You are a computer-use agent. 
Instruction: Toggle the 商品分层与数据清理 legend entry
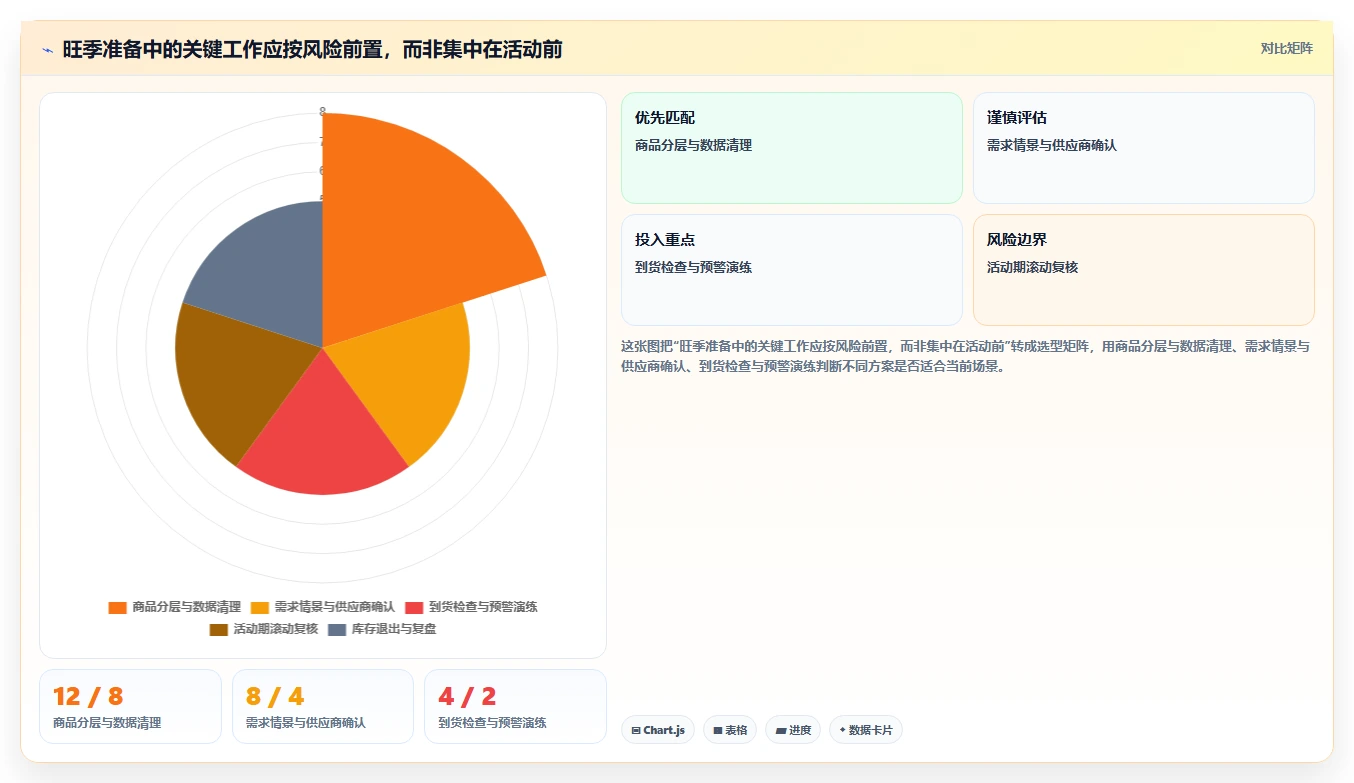pos(175,607)
